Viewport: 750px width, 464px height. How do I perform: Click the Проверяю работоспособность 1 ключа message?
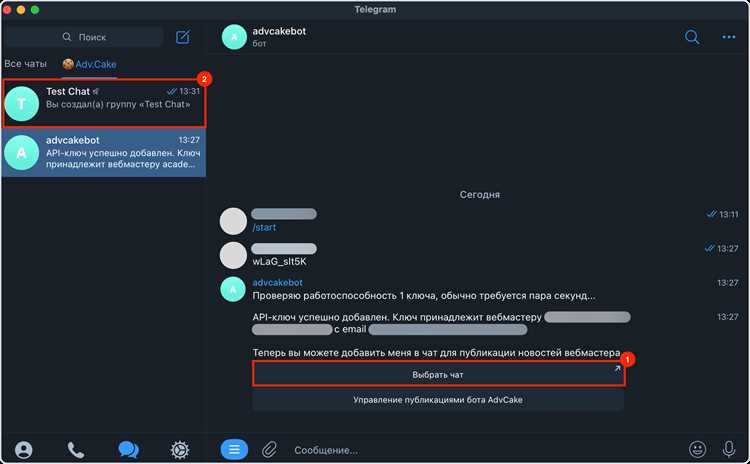tap(424, 296)
